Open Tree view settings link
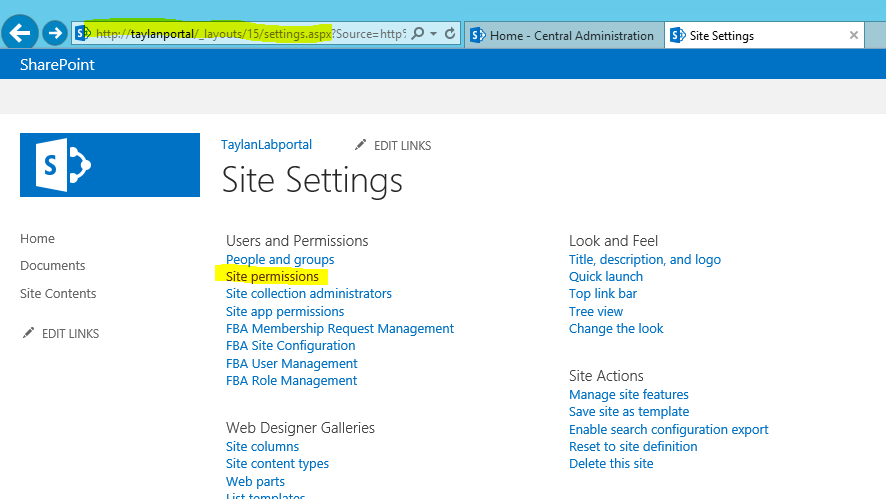 click(596, 311)
